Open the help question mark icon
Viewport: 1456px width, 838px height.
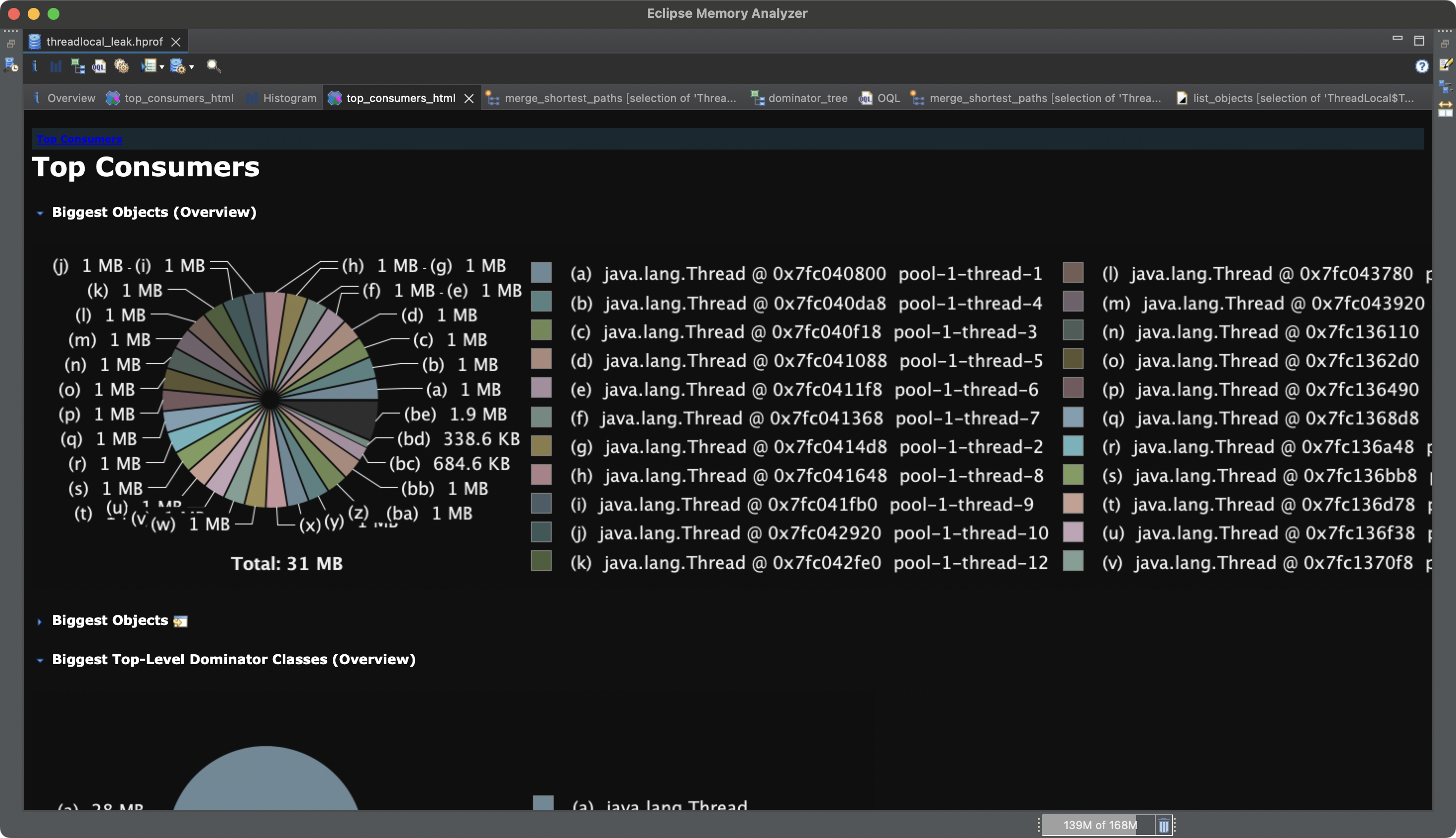tap(1421, 66)
